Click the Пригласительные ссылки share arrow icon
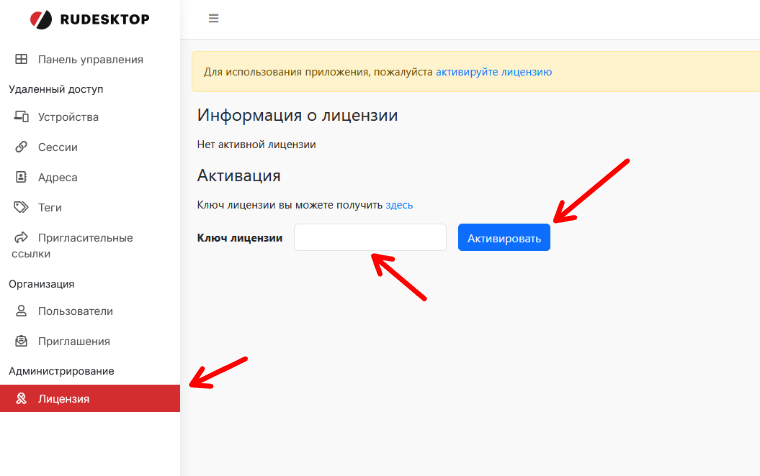The height and width of the screenshot is (476, 760). (21, 238)
